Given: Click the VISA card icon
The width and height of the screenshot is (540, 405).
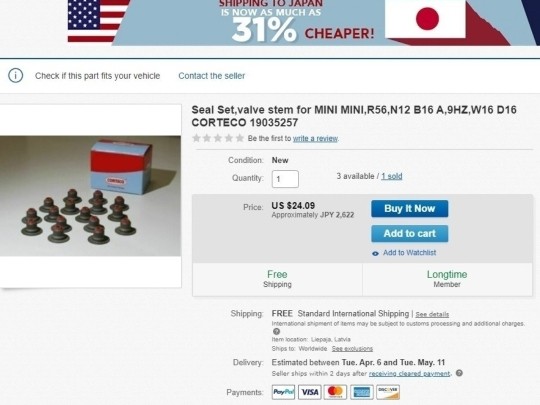Looking at the screenshot, I should (x=310, y=392).
